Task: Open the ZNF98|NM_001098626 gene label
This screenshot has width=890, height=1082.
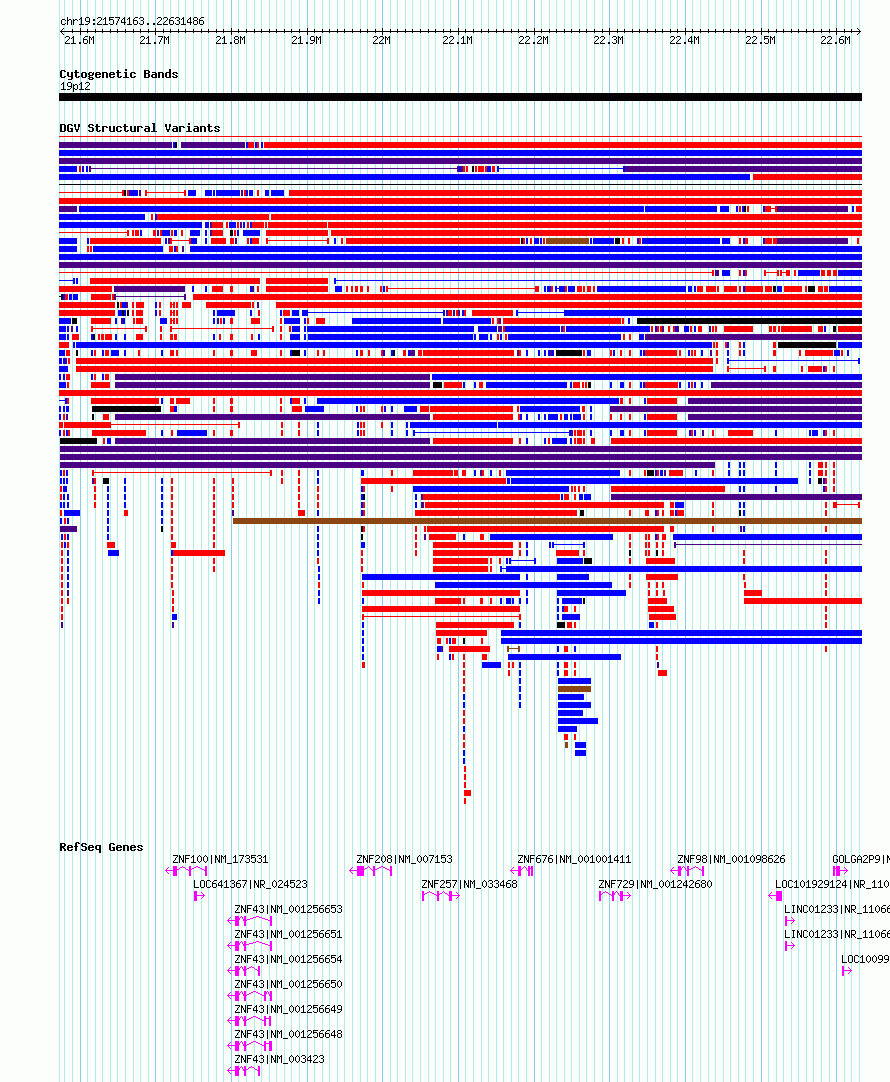Action: click(x=731, y=859)
